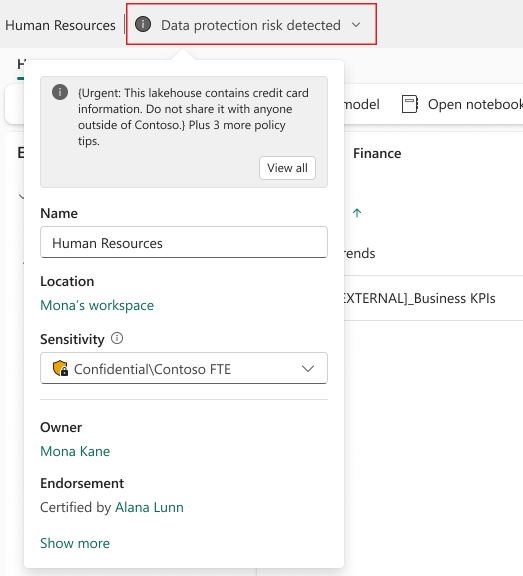Viewport: 523px width, 576px height.
Task: Click the info icon beside Data protection risk detected
Action: [143, 25]
